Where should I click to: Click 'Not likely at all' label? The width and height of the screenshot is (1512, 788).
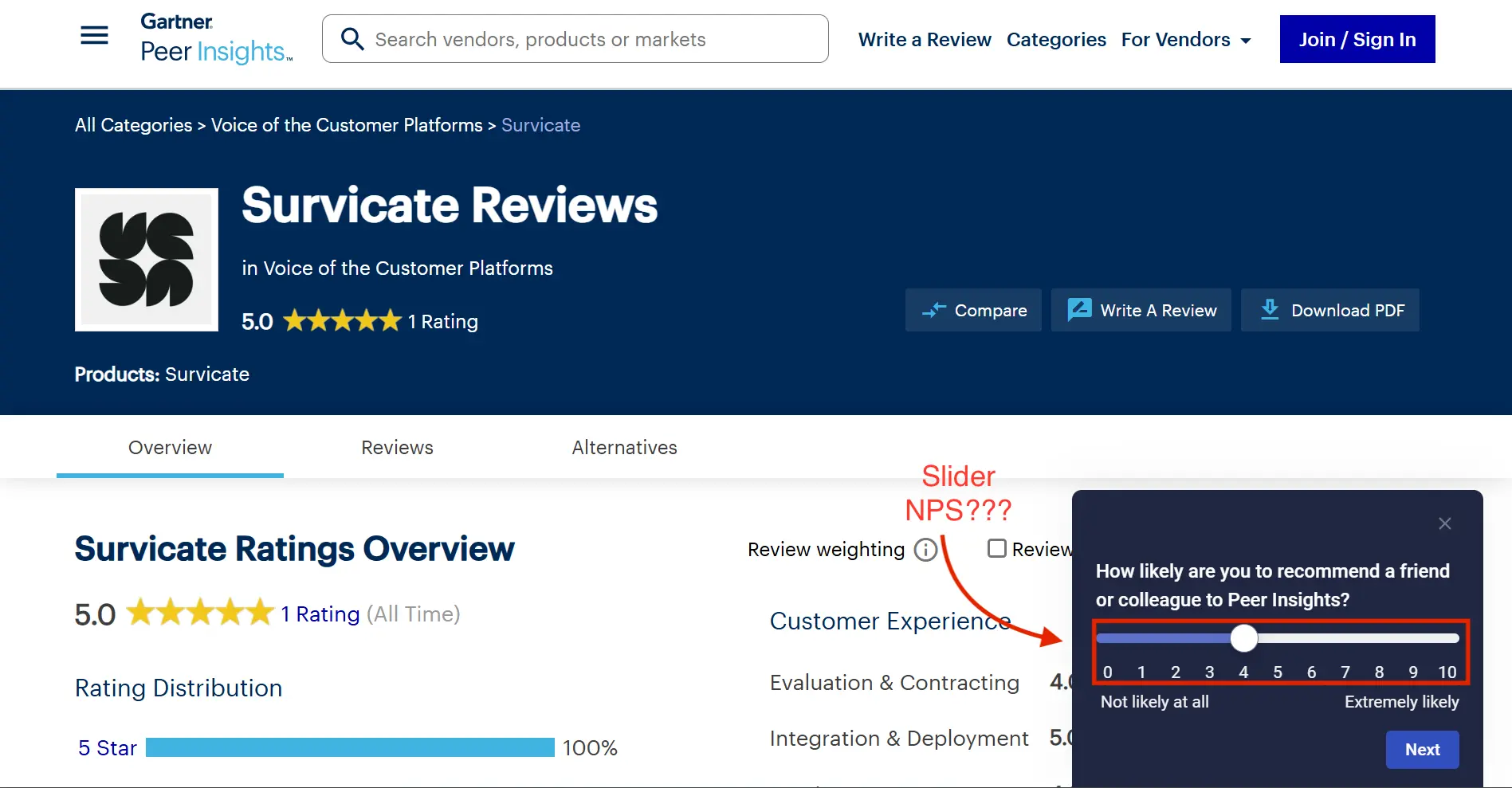[x=1154, y=702]
